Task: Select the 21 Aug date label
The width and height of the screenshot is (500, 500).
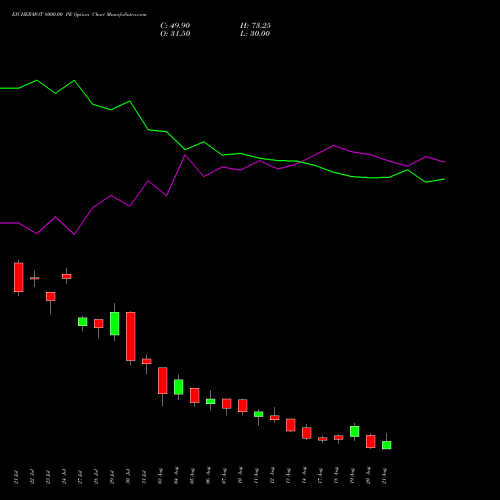Action: pyautogui.click(x=384, y=476)
